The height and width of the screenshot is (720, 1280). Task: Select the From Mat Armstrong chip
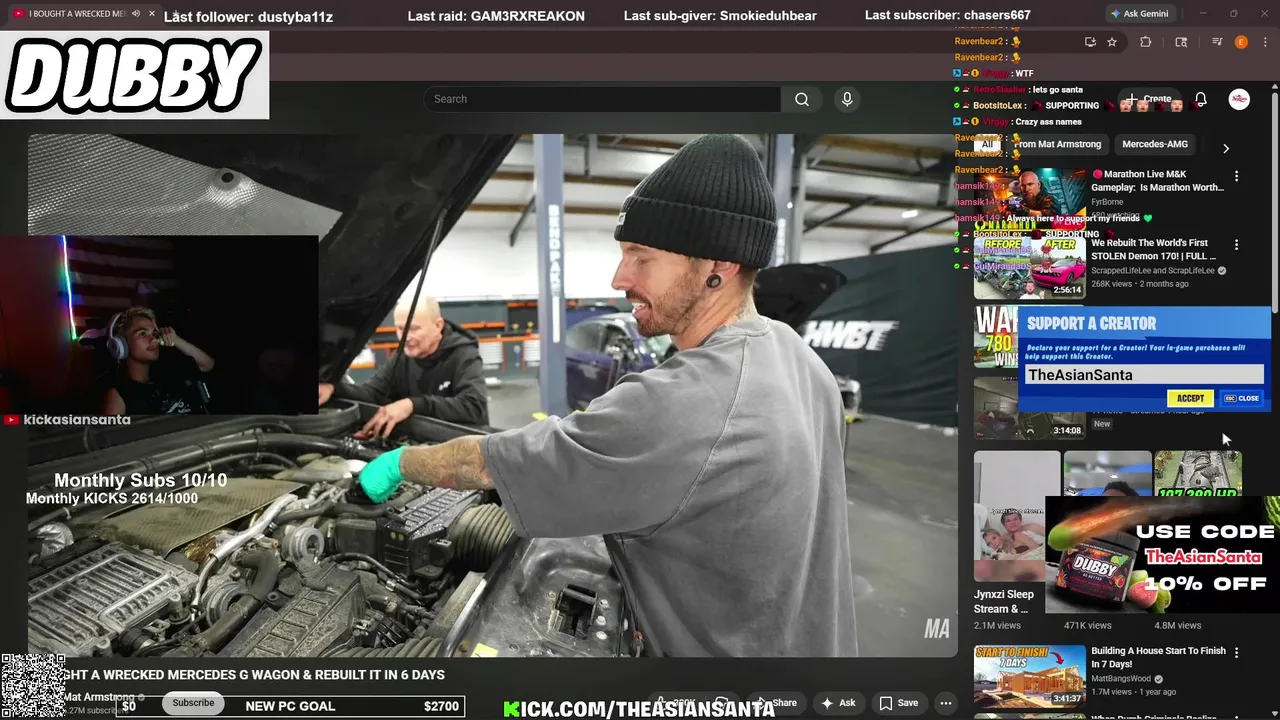(x=1057, y=144)
